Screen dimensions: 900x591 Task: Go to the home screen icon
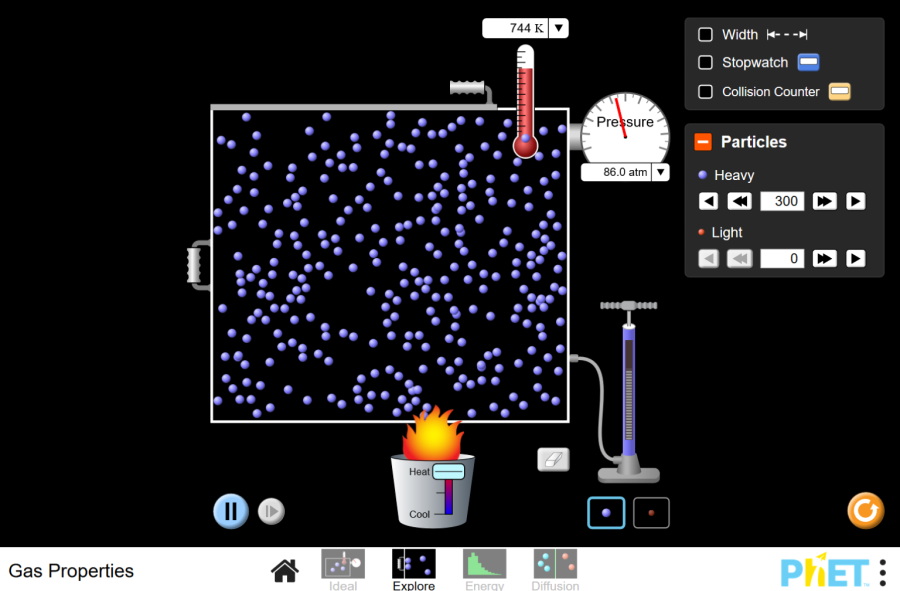coord(285,571)
